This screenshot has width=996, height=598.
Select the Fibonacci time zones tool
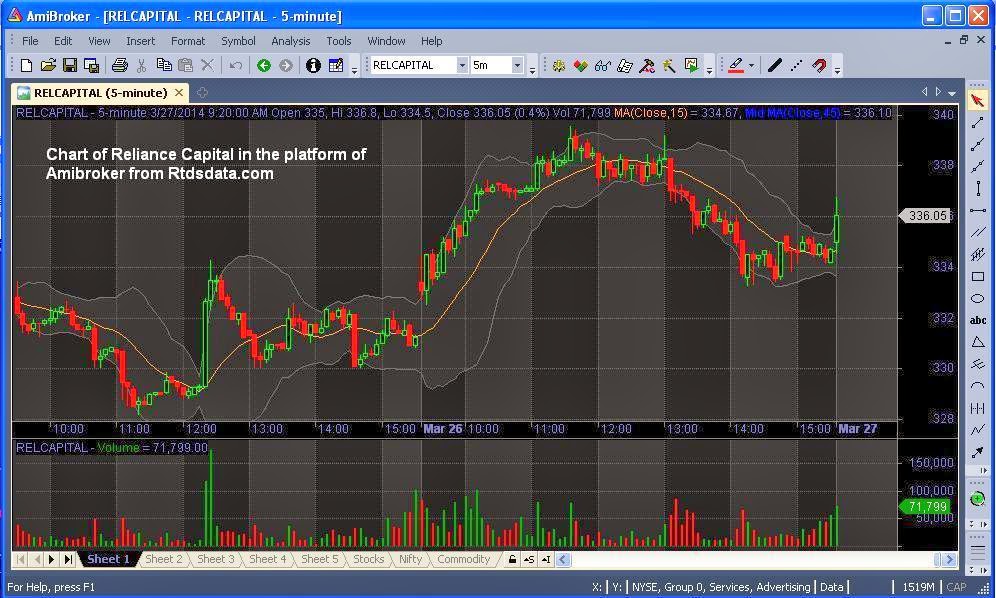coord(978,408)
